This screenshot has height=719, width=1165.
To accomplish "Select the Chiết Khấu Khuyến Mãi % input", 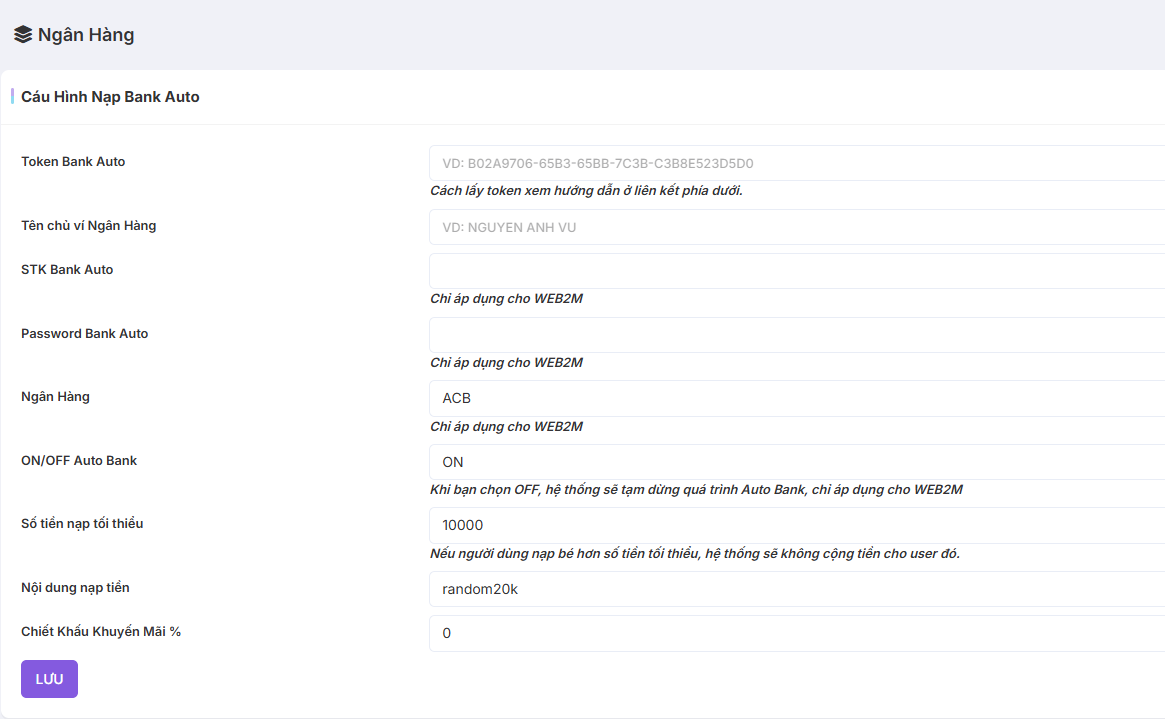I will pos(796,633).
